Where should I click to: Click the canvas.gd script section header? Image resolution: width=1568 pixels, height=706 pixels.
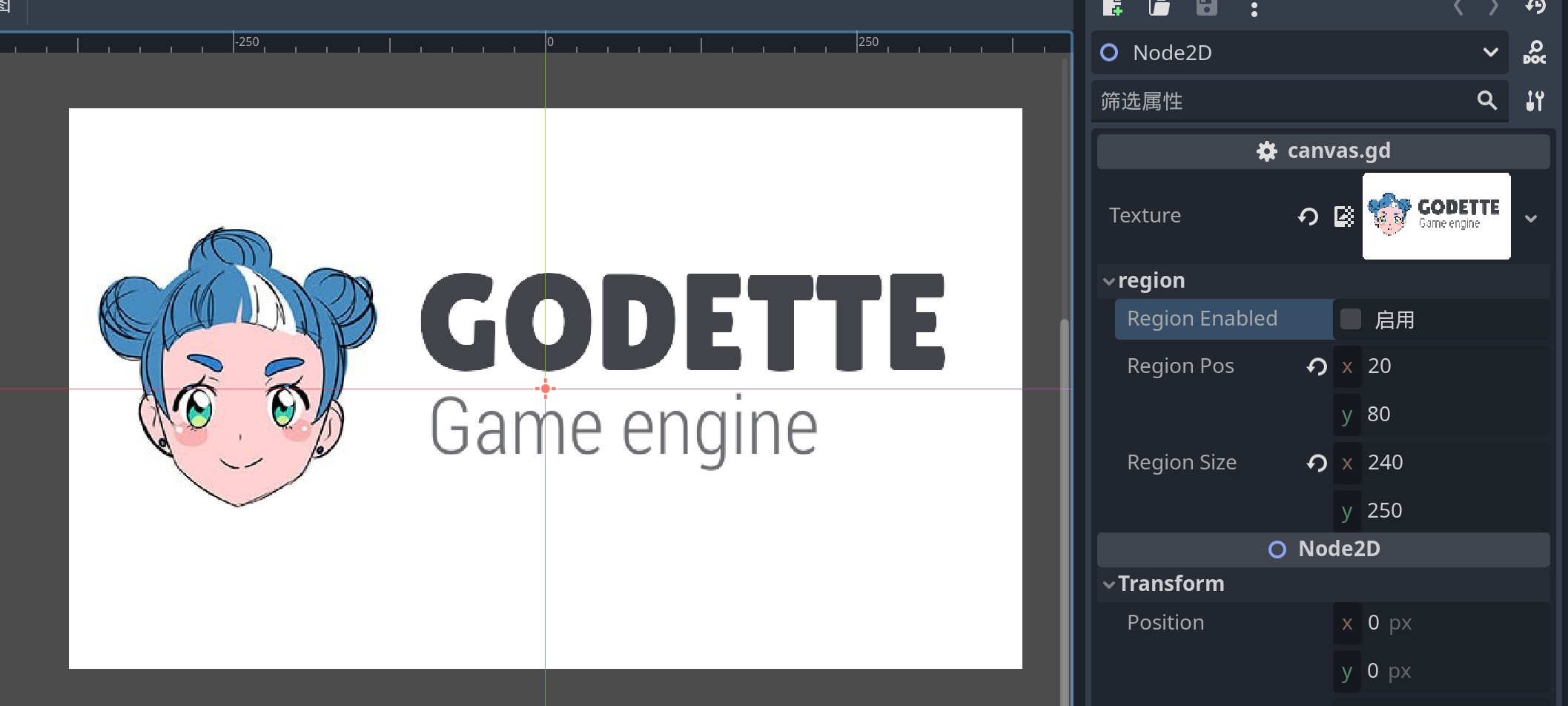1323,151
